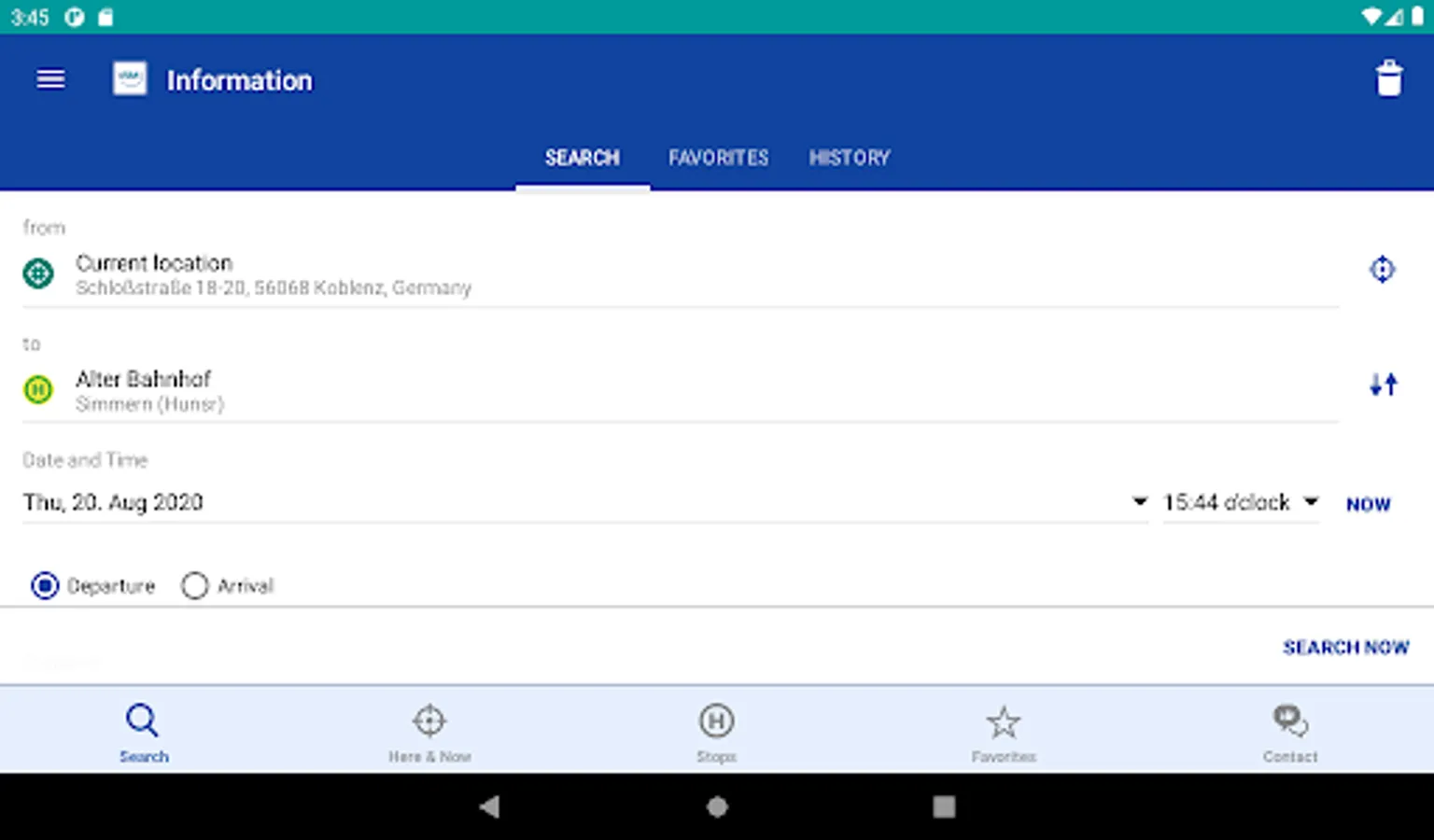Tap the app logo beside Information

coord(130,79)
